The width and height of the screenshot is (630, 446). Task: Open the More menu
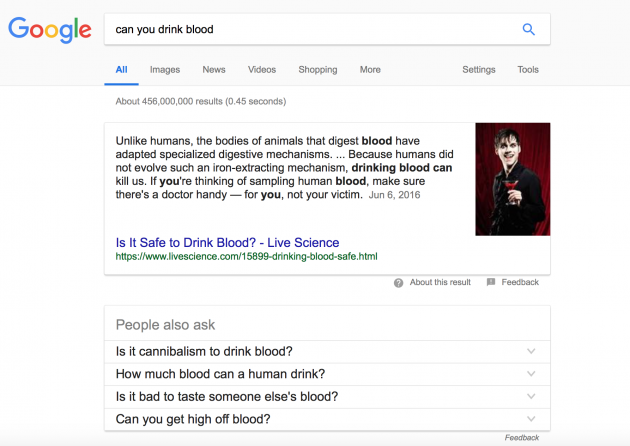tap(370, 70)
